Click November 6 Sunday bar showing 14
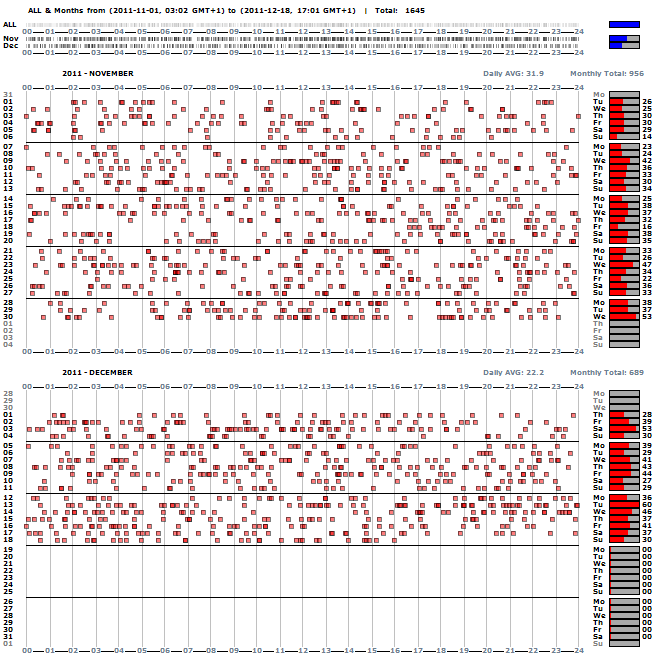 coord(624,136)
